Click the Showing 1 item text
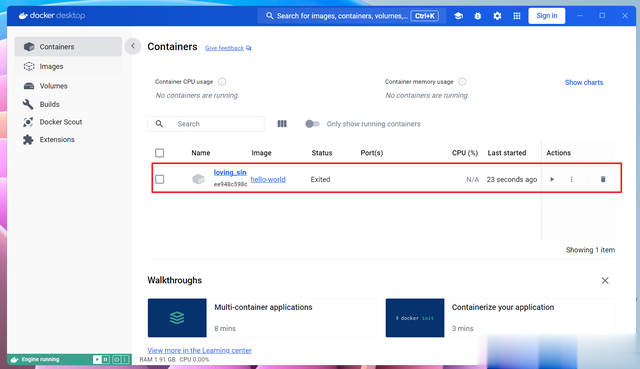640x369 pixels. [x=590, y=250]
